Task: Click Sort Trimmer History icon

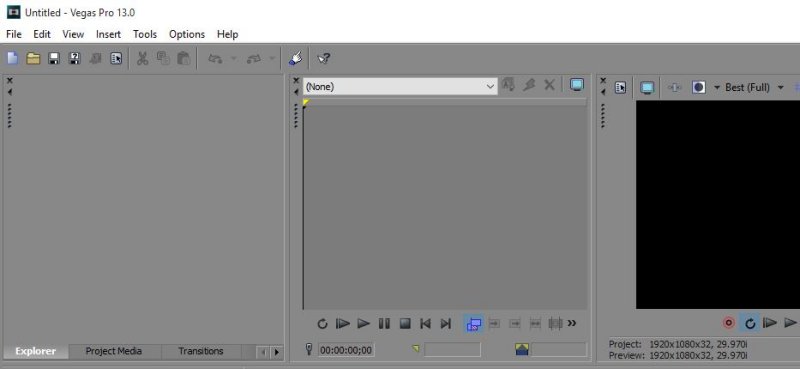Action: (x=508, y=85)
